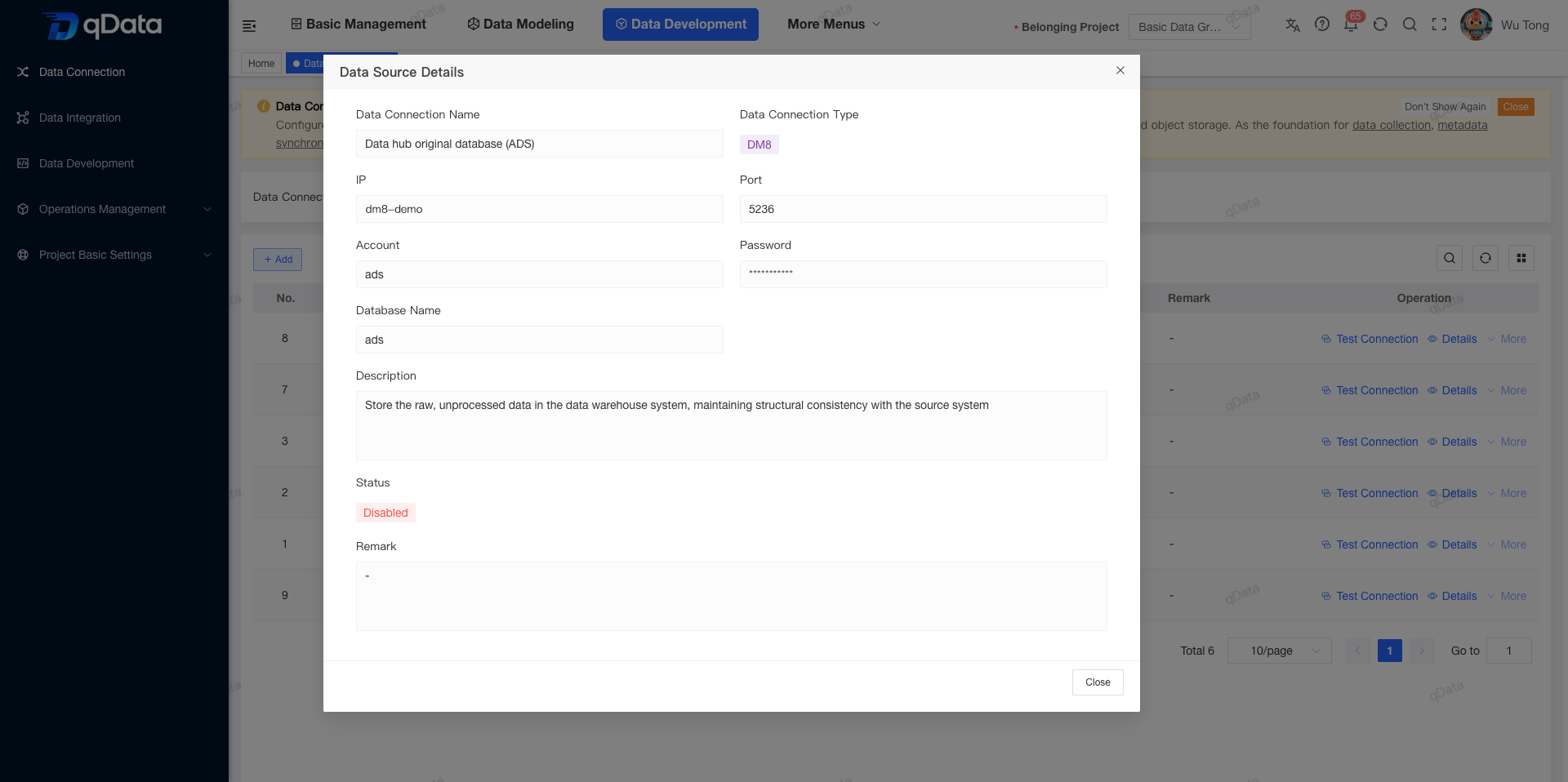Image resolution: width=1568 pixels, height=782 pixels.
Task: Click the Data Development sidebar icon
Action: pyautogui.click(x=23, y=163)
